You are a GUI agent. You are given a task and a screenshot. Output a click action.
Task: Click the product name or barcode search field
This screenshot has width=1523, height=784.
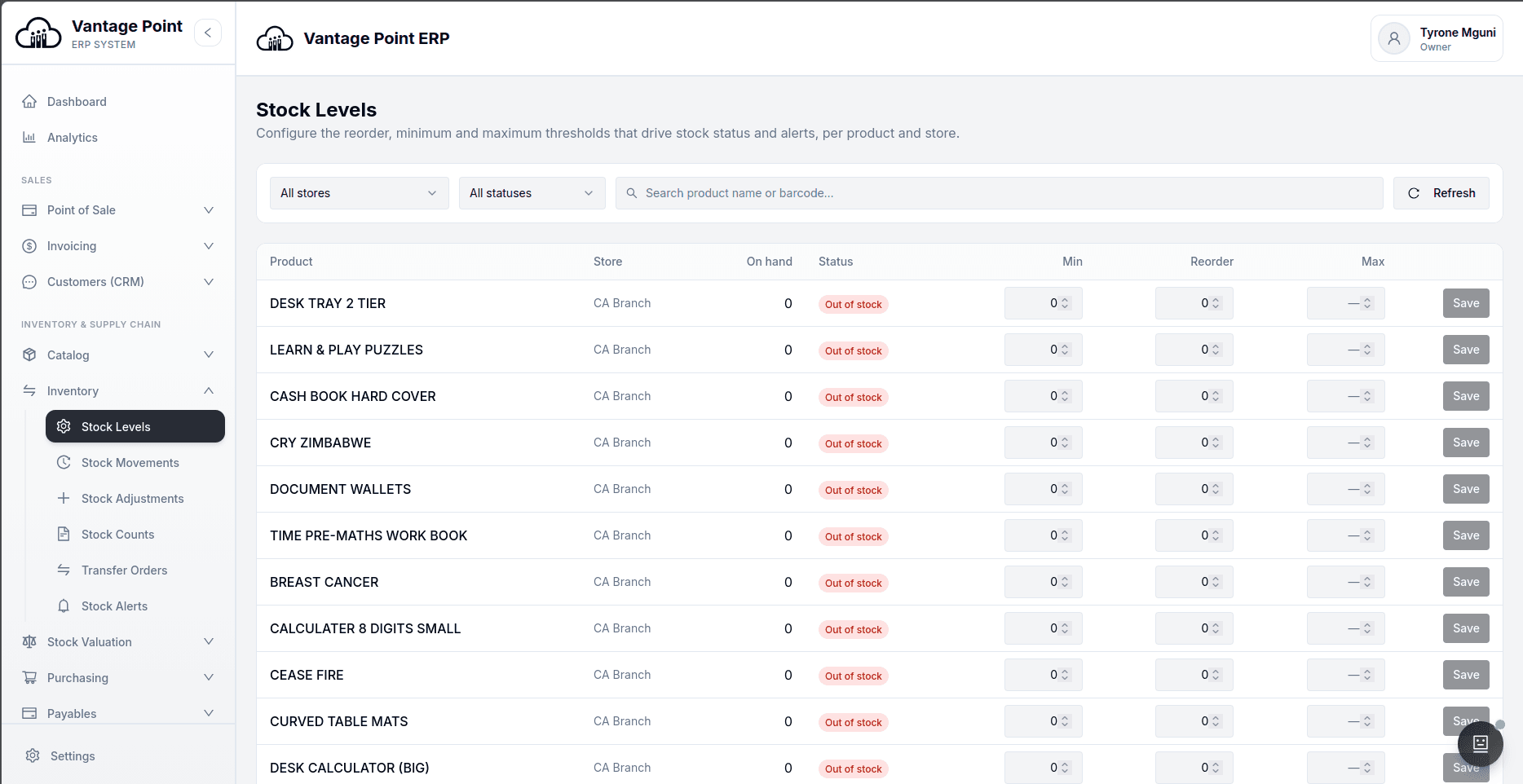pos(1000,193)
